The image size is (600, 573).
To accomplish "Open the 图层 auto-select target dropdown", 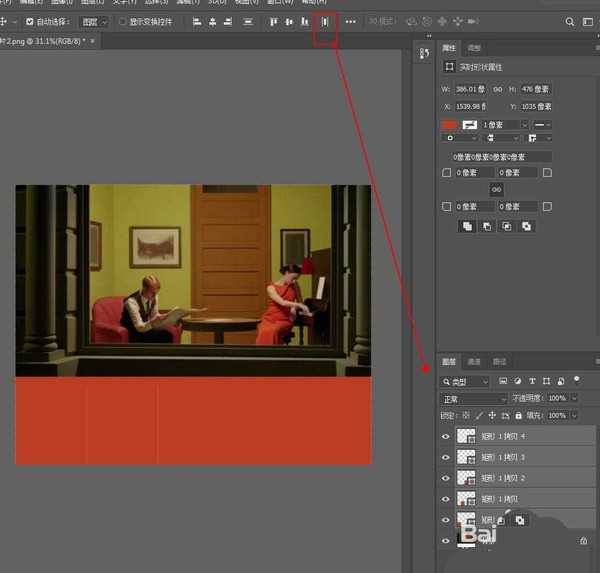I will tap(94, 21).
